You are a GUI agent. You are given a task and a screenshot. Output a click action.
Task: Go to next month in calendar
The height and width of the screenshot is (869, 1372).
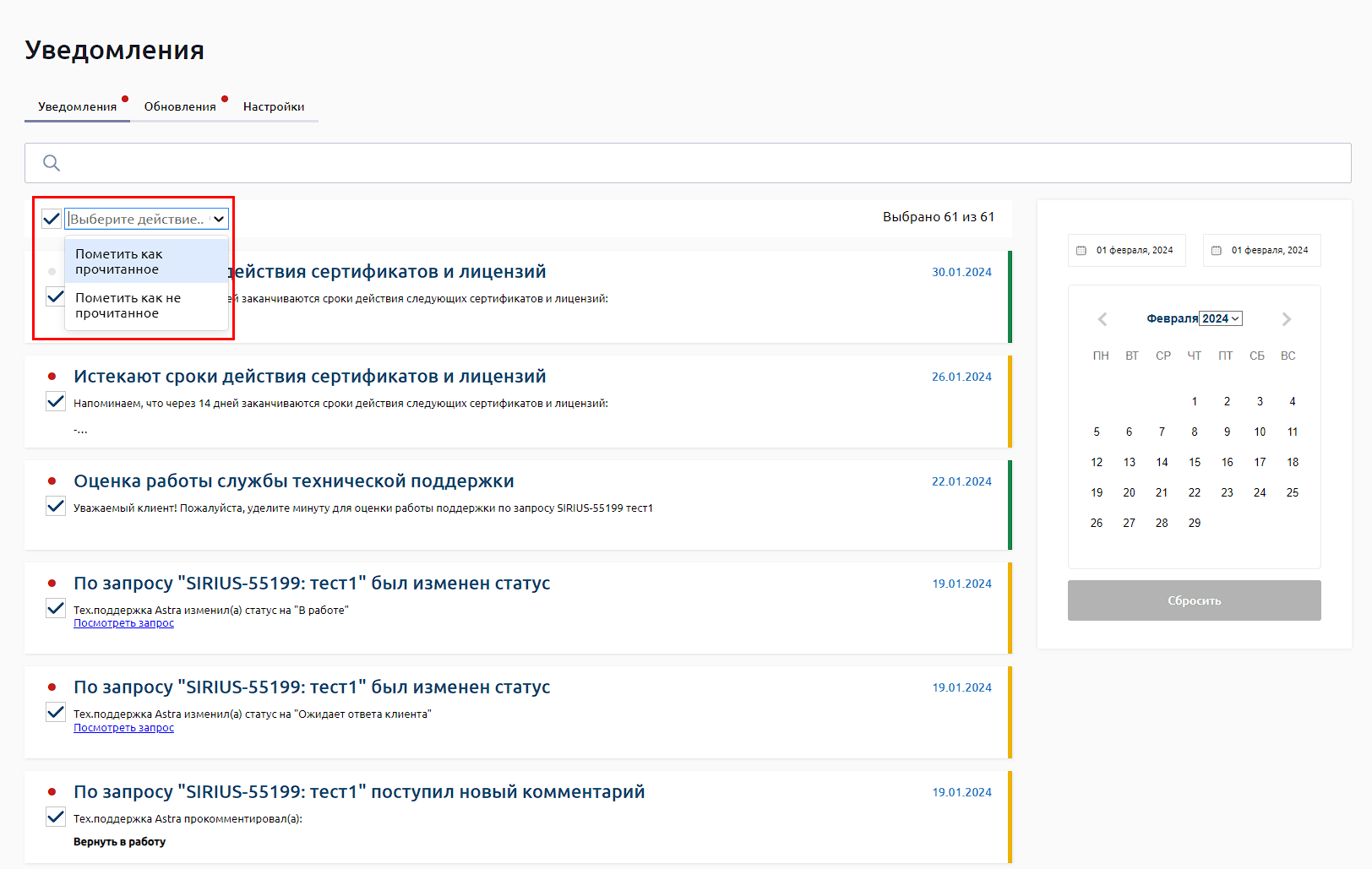pos(1286,319)
